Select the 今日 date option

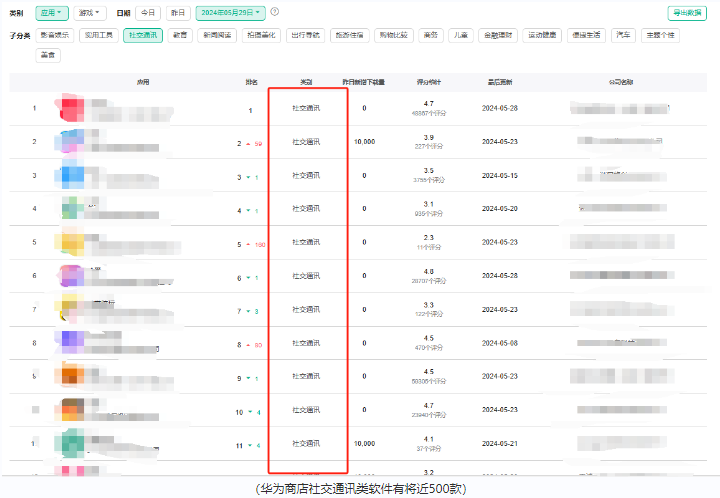147,13
